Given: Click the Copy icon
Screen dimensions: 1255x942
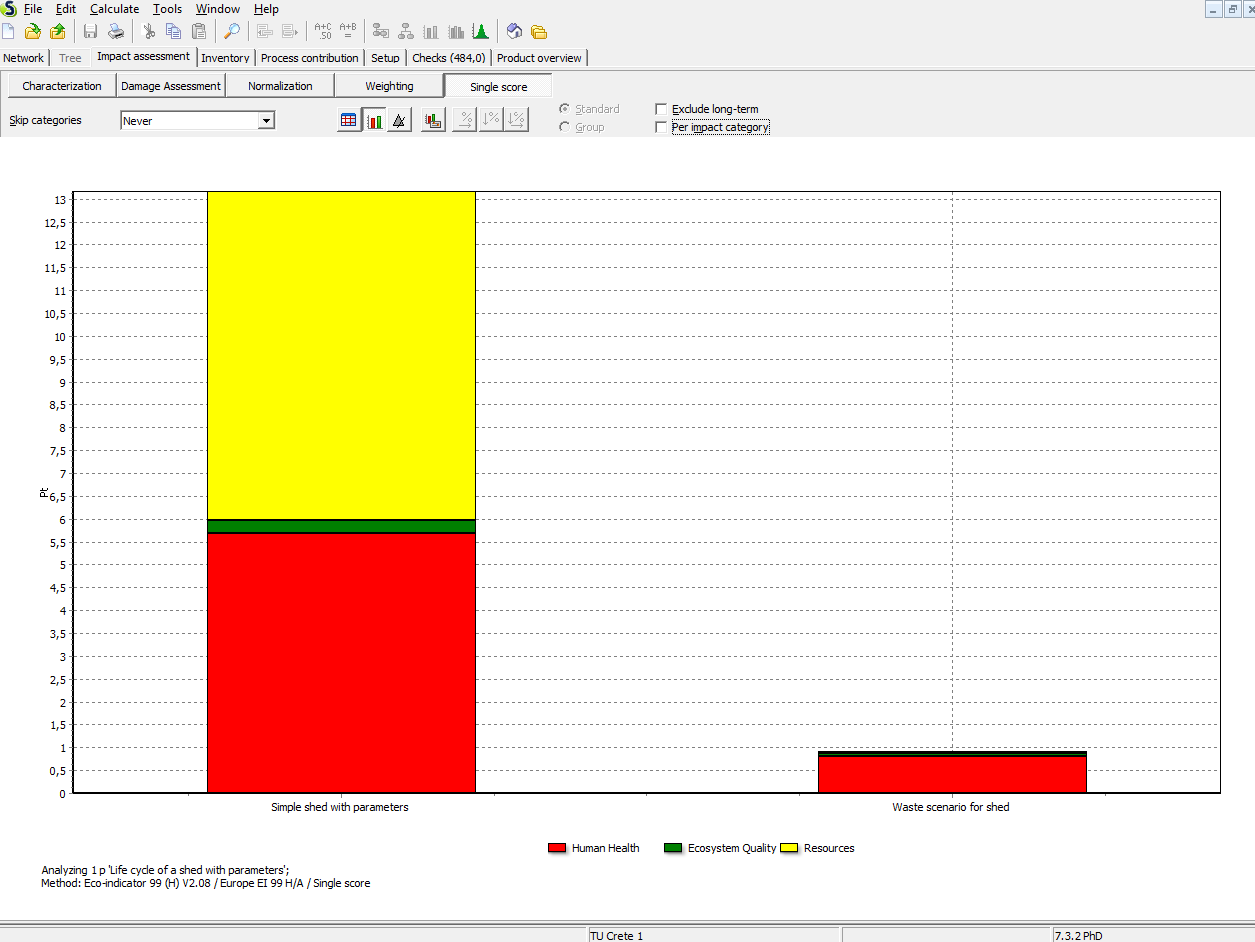Looking at the screenshot, I should [174, 31].
